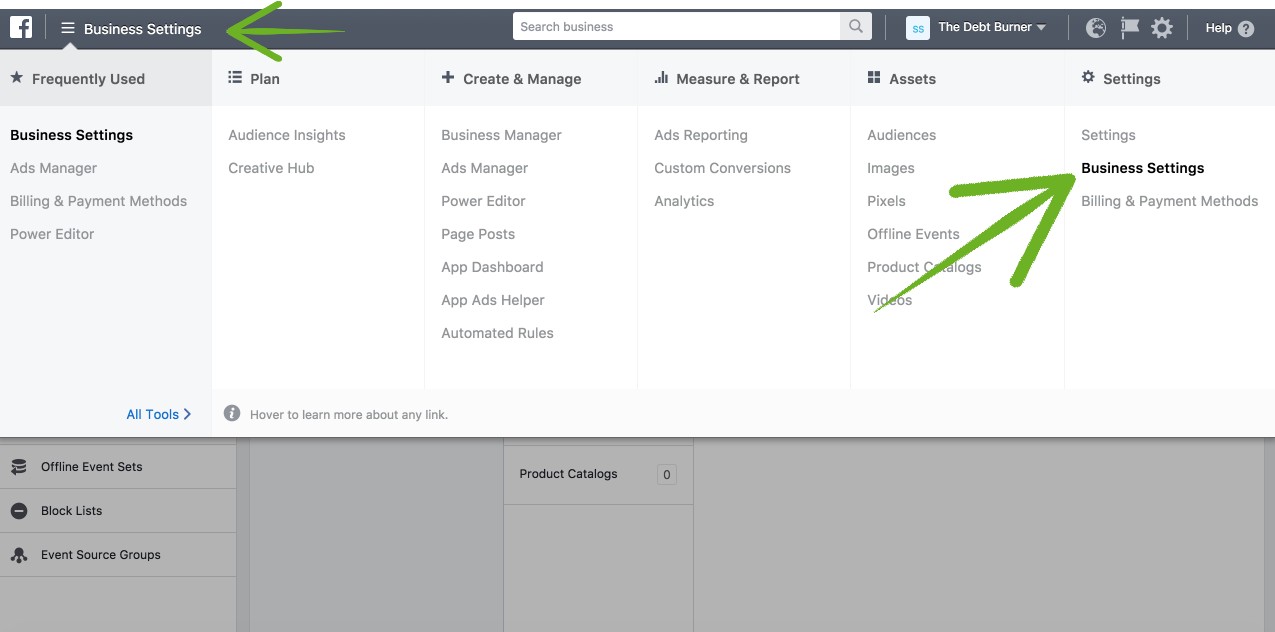
Task: Open Billing & Payment Methods in Settings column
Action: coord(1169,201)
